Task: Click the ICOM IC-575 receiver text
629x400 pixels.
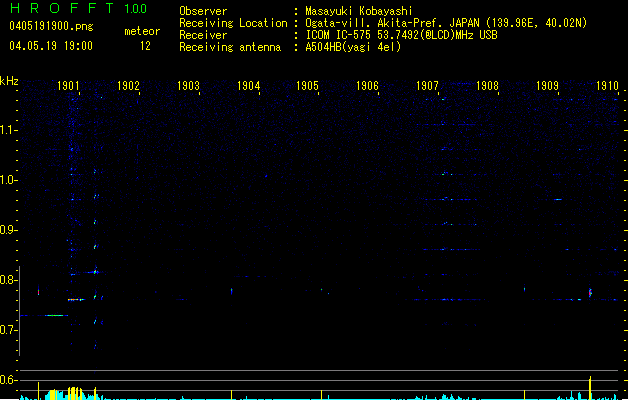Action: (x=401, y=35)
